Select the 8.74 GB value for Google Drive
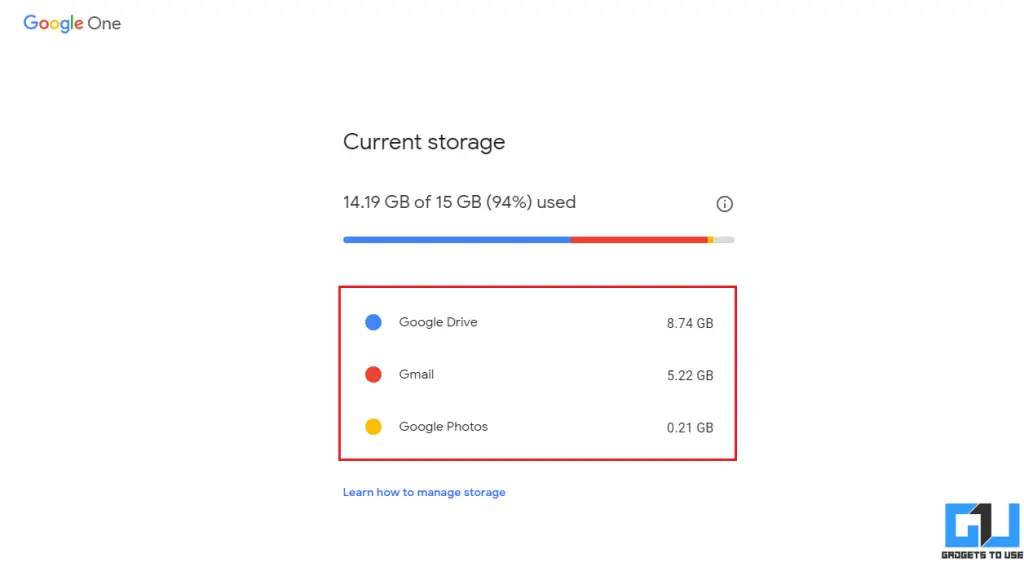The image size is (1024, 576). point(690,322)
